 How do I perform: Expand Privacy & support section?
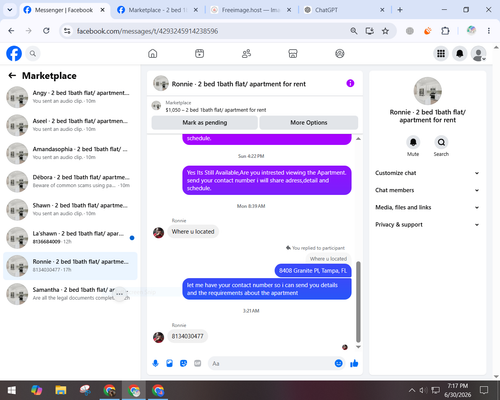(x=427, y=225)
